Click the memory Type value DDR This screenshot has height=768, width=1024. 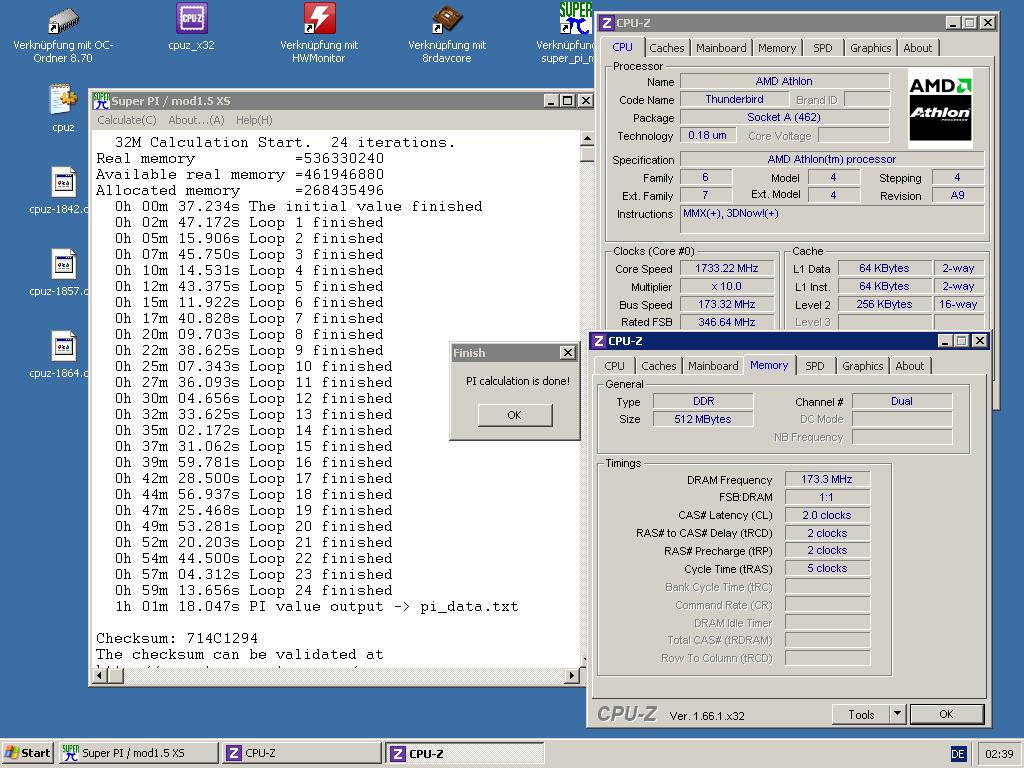[703, 402]
